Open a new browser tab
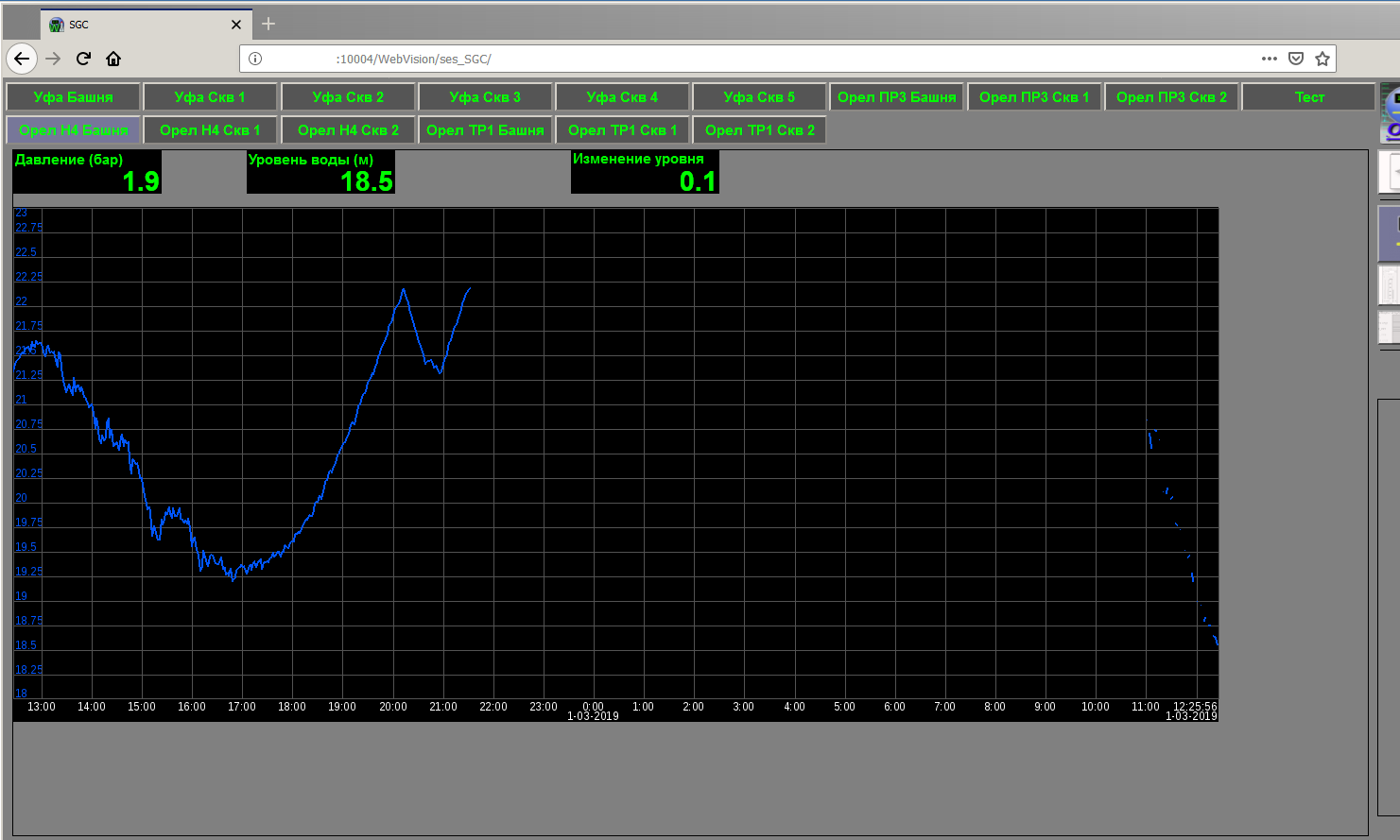Image resolution: width=1400 pixels, height=840 pixels. click(x=268, y=24)
